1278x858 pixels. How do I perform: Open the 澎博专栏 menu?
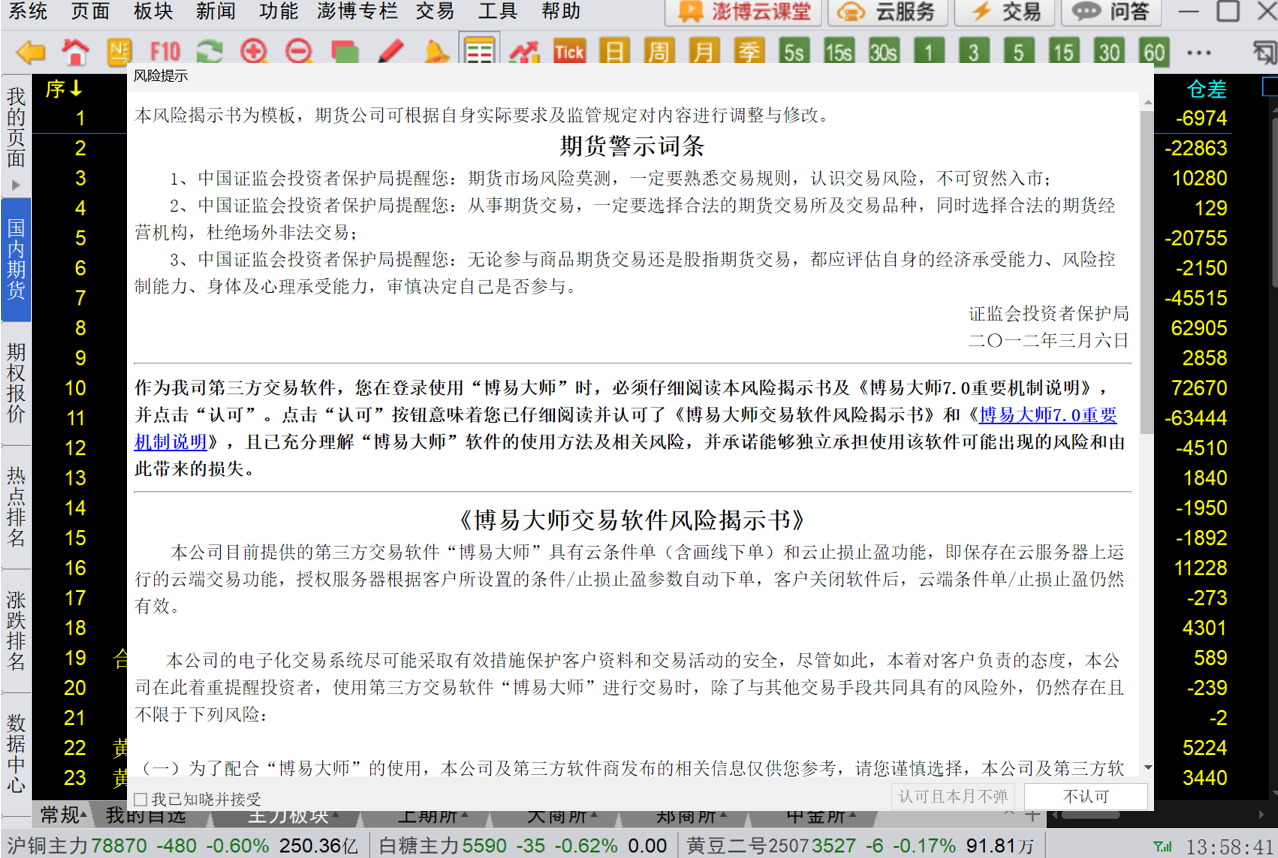[x=357, y=12]
